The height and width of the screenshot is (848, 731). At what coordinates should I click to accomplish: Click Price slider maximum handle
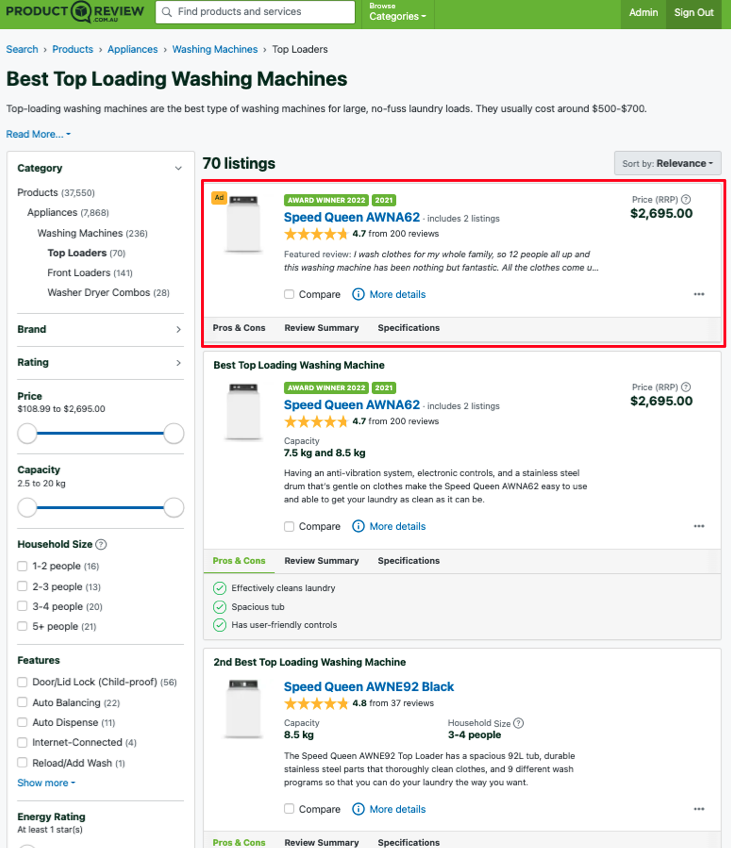pos(174,433)
